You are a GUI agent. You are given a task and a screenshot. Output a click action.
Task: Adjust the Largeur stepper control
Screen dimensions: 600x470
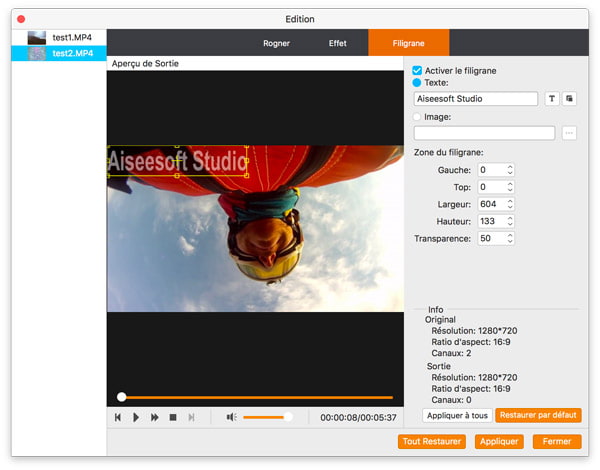pyautogui.click(x=510, y=204)
